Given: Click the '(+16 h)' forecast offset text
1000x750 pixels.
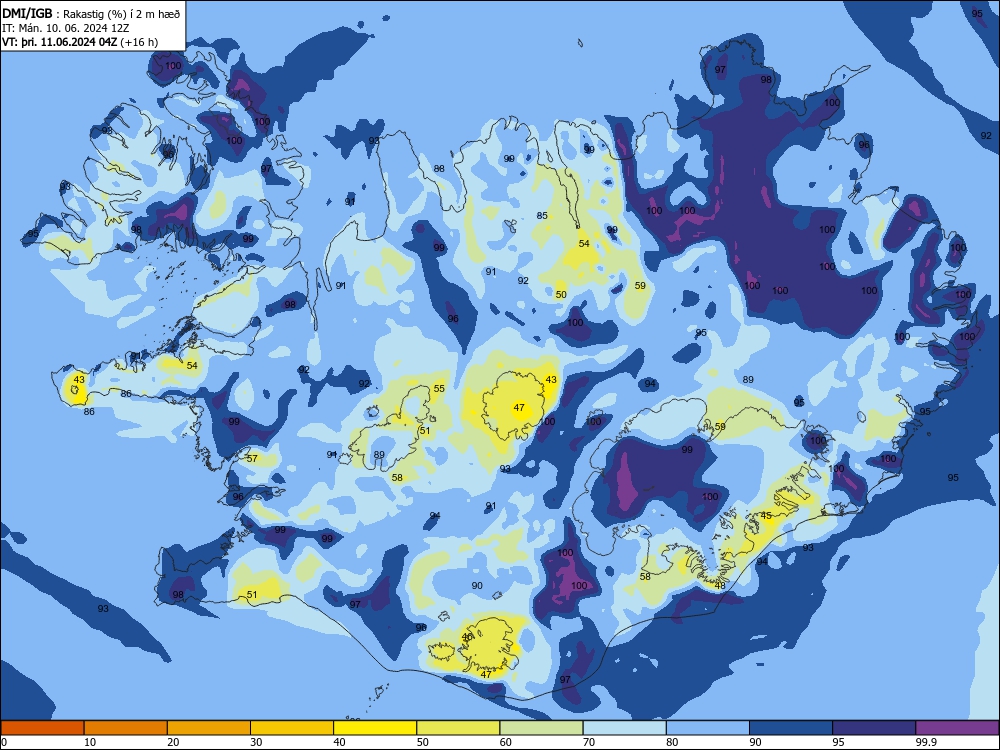Looking at the screenshot, I should click(139, 42).
